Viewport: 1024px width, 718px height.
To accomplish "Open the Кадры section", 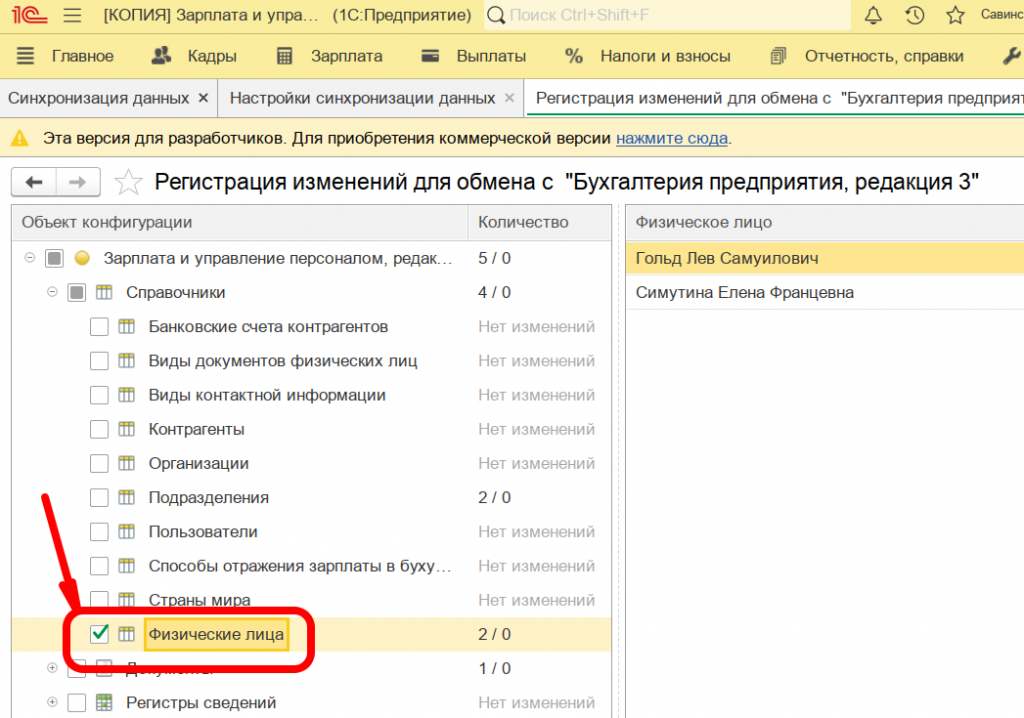I will 212,56.
